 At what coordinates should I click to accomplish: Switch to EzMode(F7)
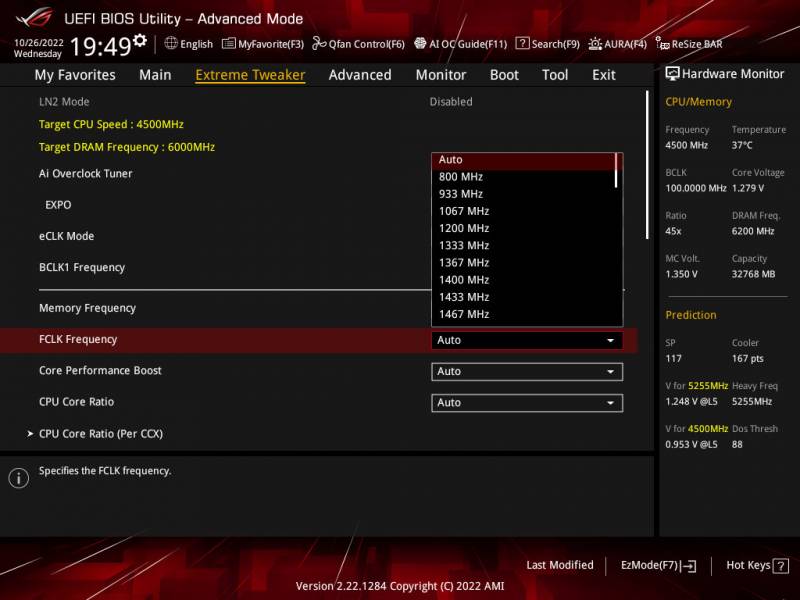[x=658, y=566]
